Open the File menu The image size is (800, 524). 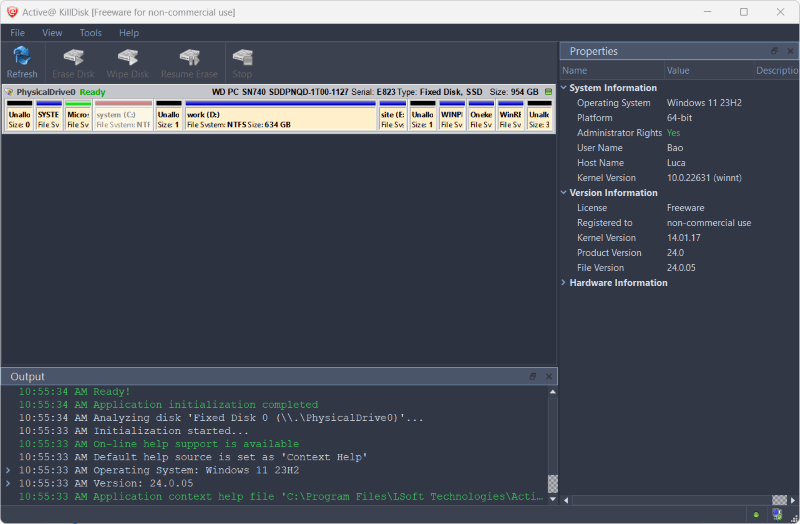[x=18, y=33]
